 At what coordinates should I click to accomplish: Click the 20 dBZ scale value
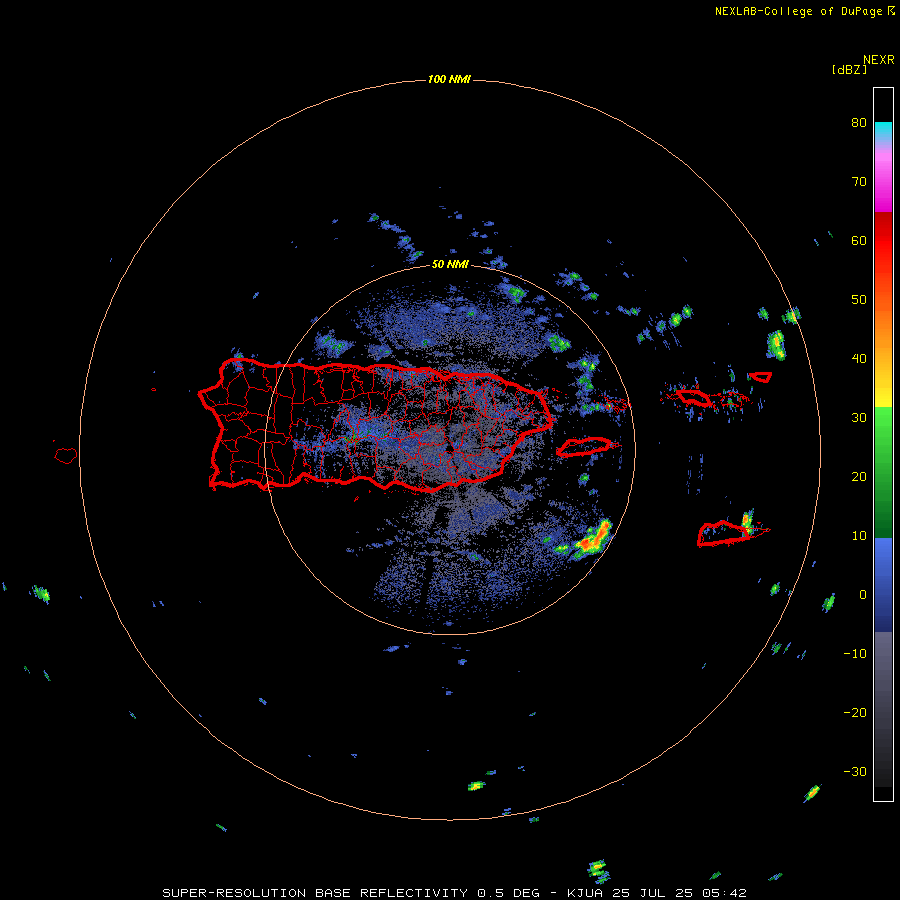[x=859, y=477]
